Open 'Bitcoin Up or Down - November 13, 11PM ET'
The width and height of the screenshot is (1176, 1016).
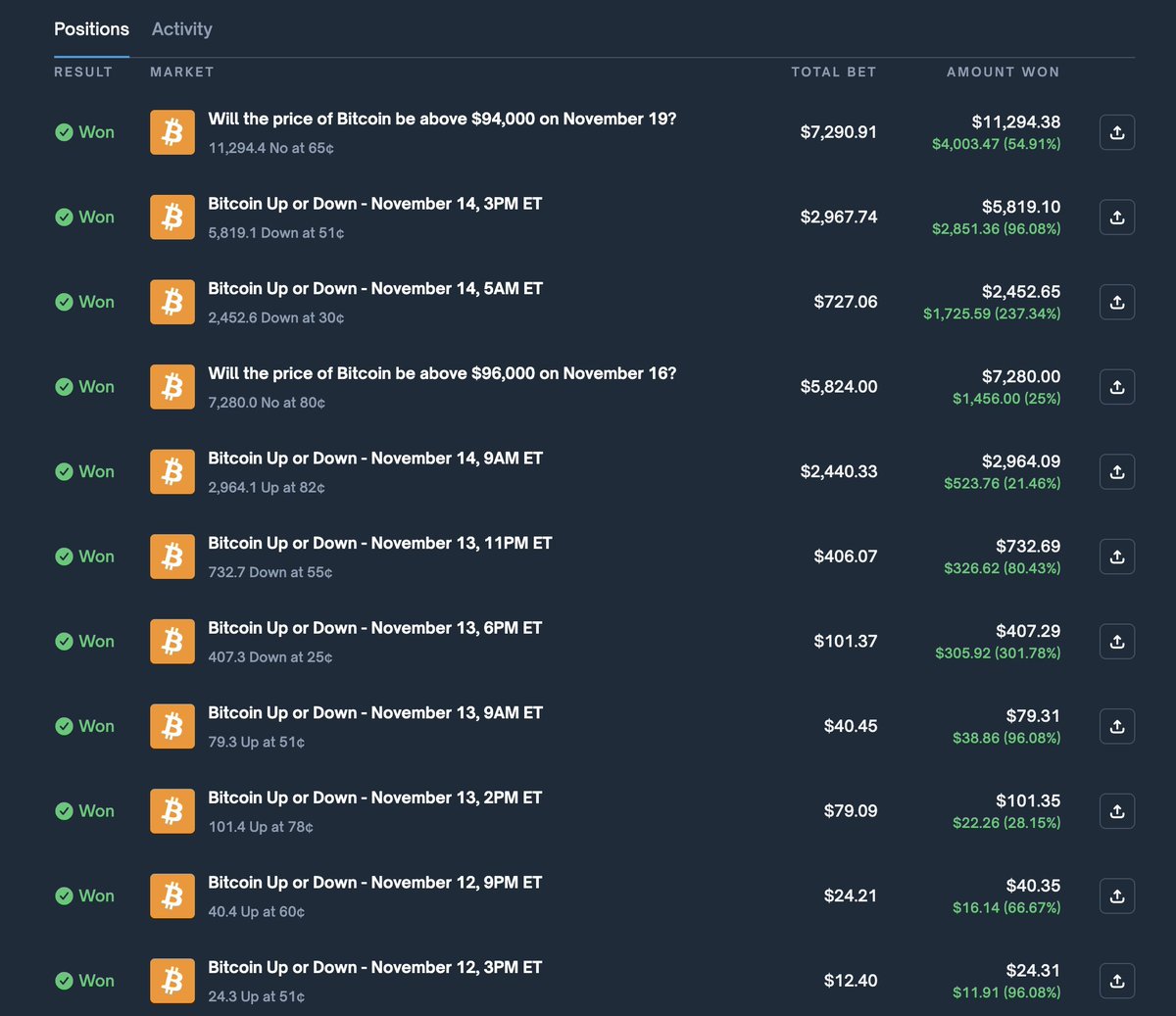tap(380, 543)
